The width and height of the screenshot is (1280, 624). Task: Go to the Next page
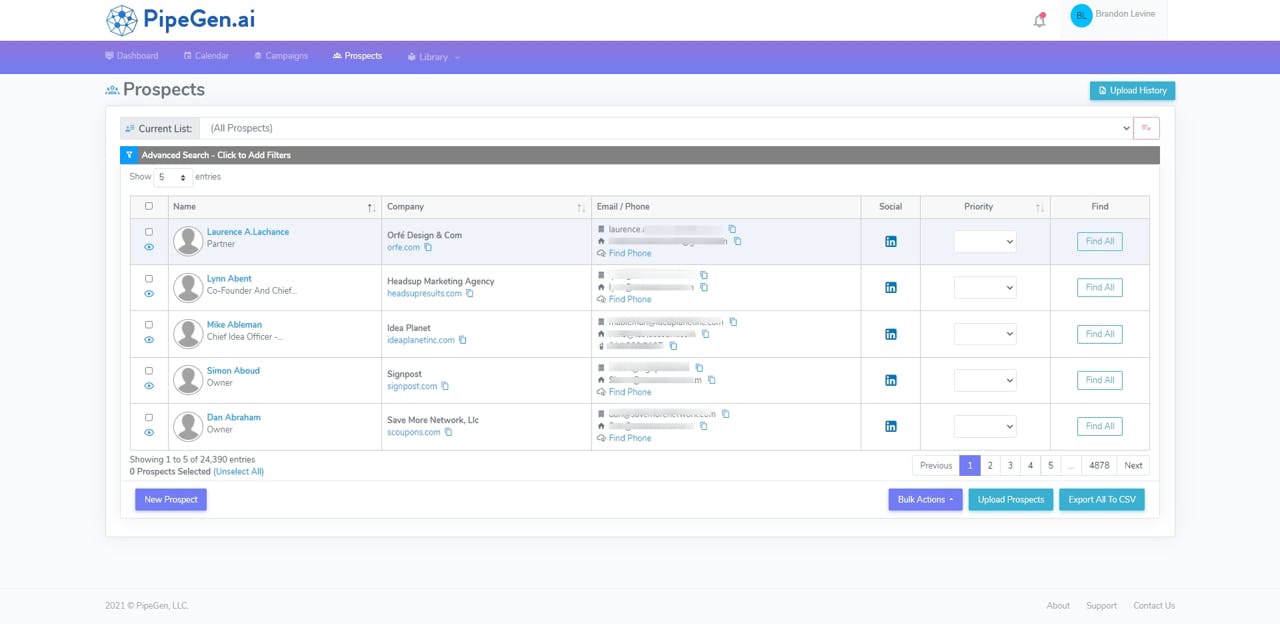coord(1133,465)
